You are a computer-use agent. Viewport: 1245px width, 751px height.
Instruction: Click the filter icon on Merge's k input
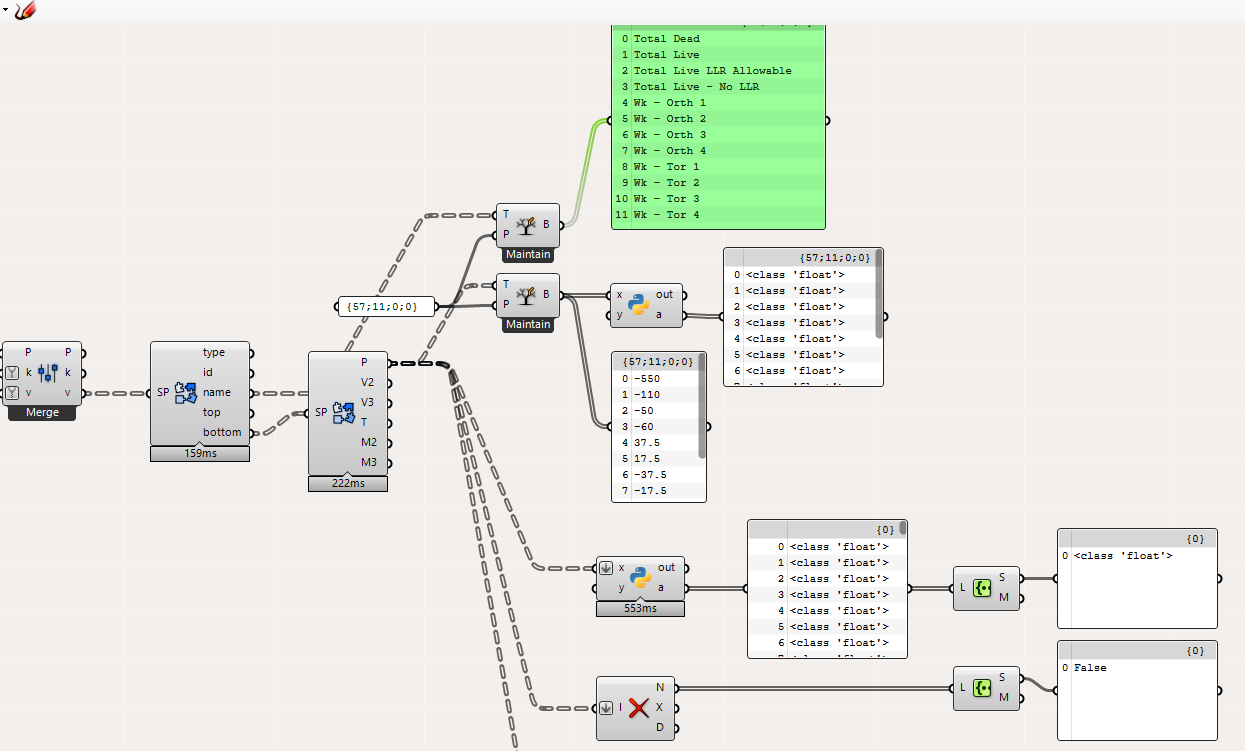(x=13, y=373)
